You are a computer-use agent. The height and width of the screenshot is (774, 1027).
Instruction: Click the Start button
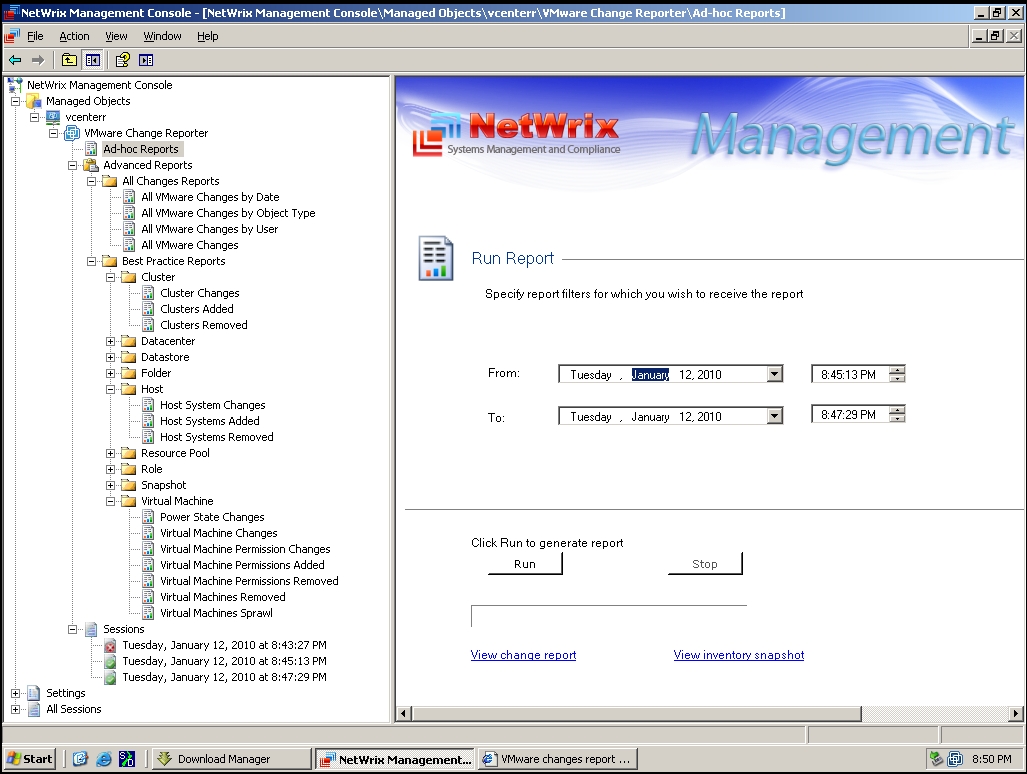(x=30, y=759)
